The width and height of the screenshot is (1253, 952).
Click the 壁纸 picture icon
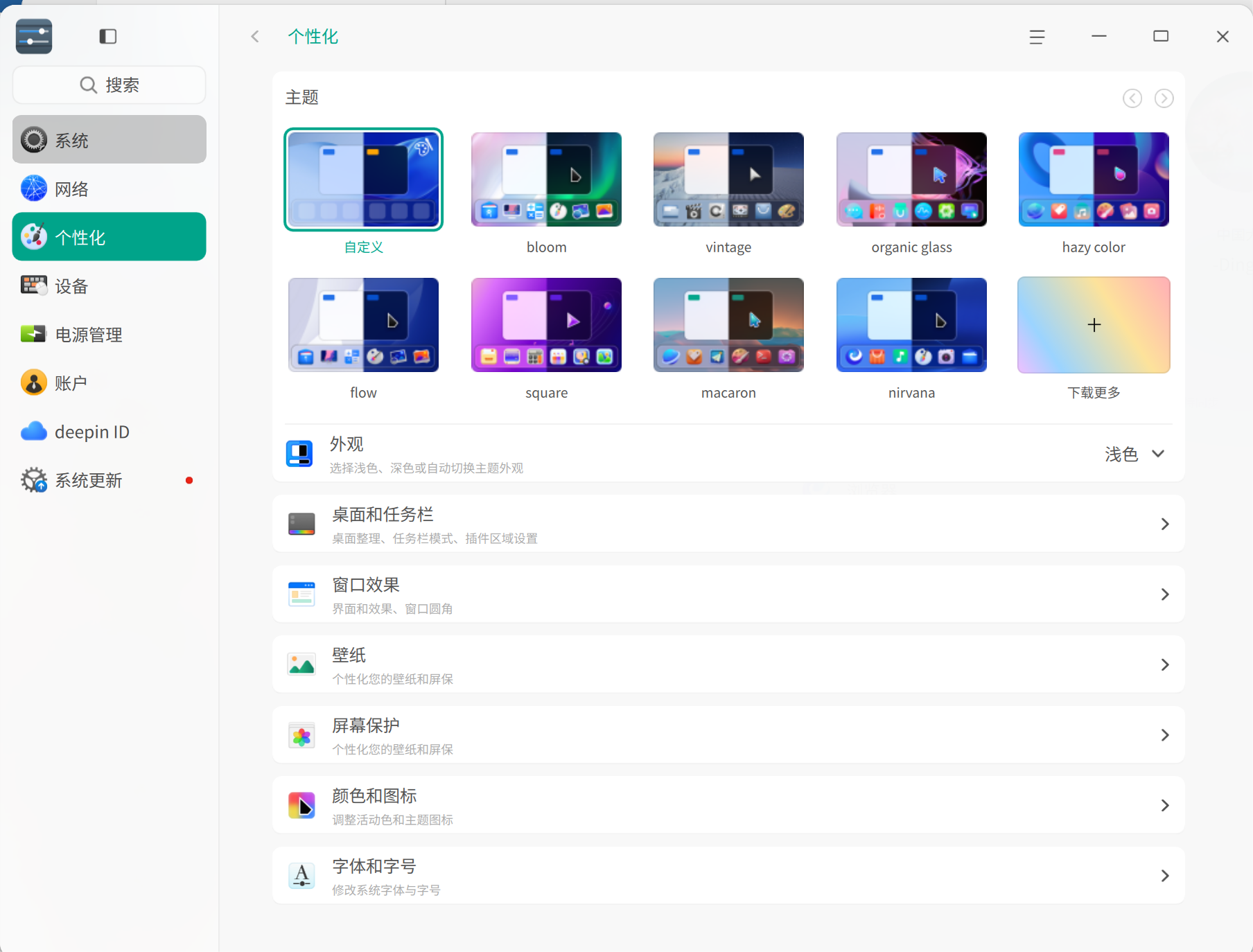coord(301,664)
